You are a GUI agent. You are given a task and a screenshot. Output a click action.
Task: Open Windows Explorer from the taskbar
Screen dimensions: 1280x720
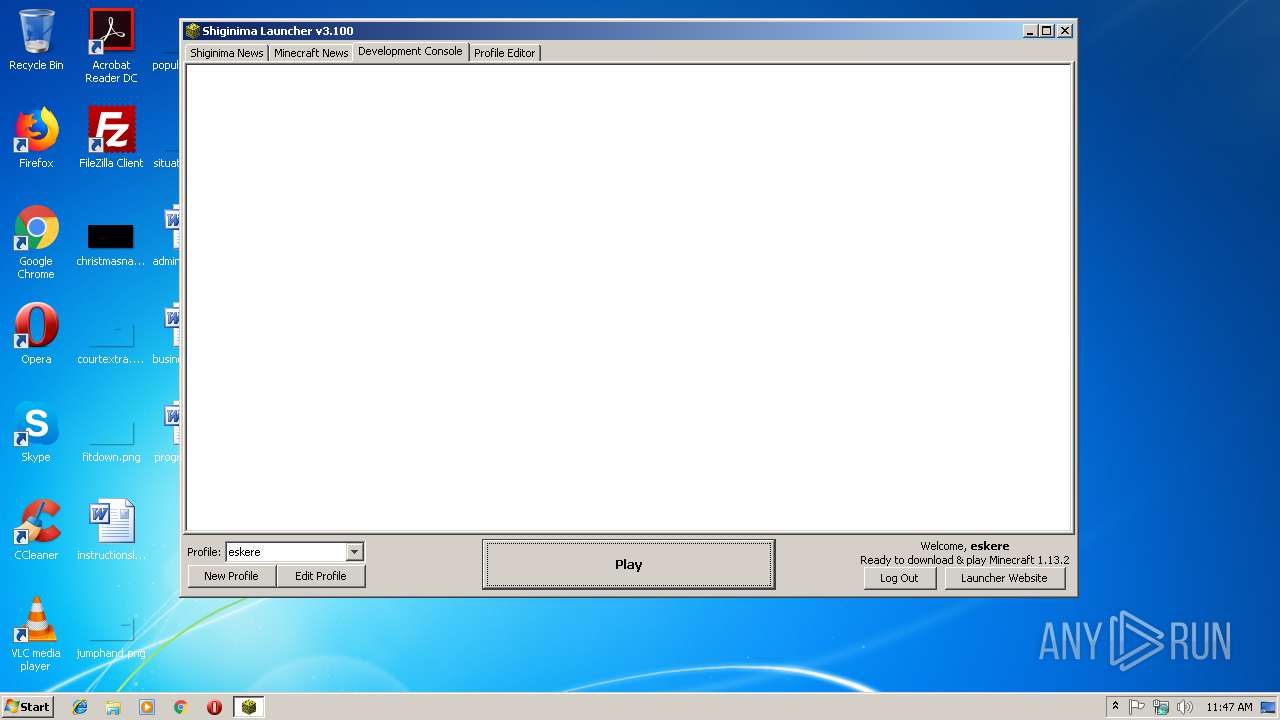click(113, 707)
